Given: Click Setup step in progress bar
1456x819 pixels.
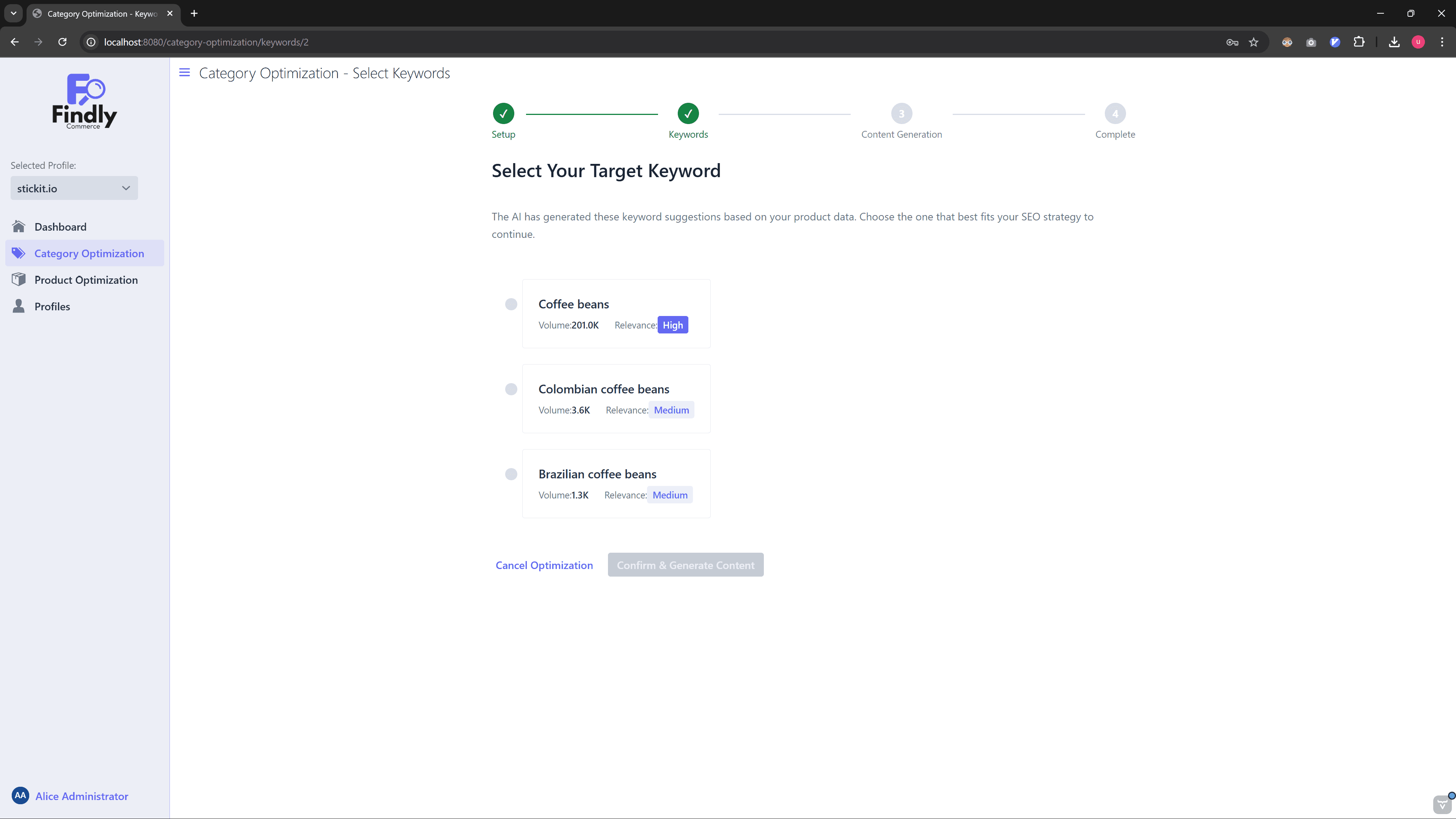Looking at the screenshot, I should pyautogui.click(x=503, y=113).
